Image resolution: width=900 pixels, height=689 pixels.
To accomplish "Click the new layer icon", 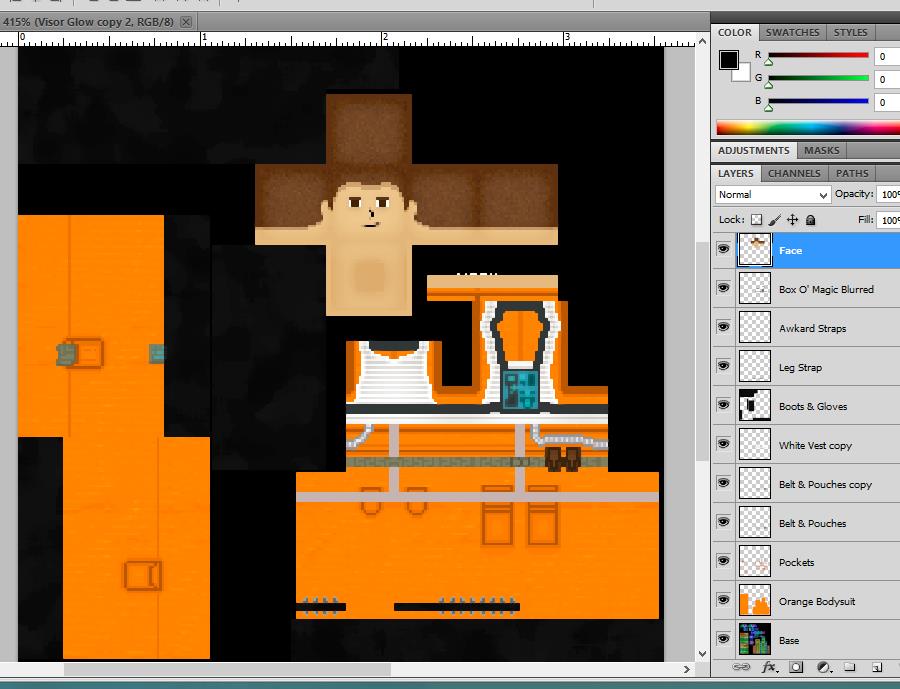I will coord(876,667).
